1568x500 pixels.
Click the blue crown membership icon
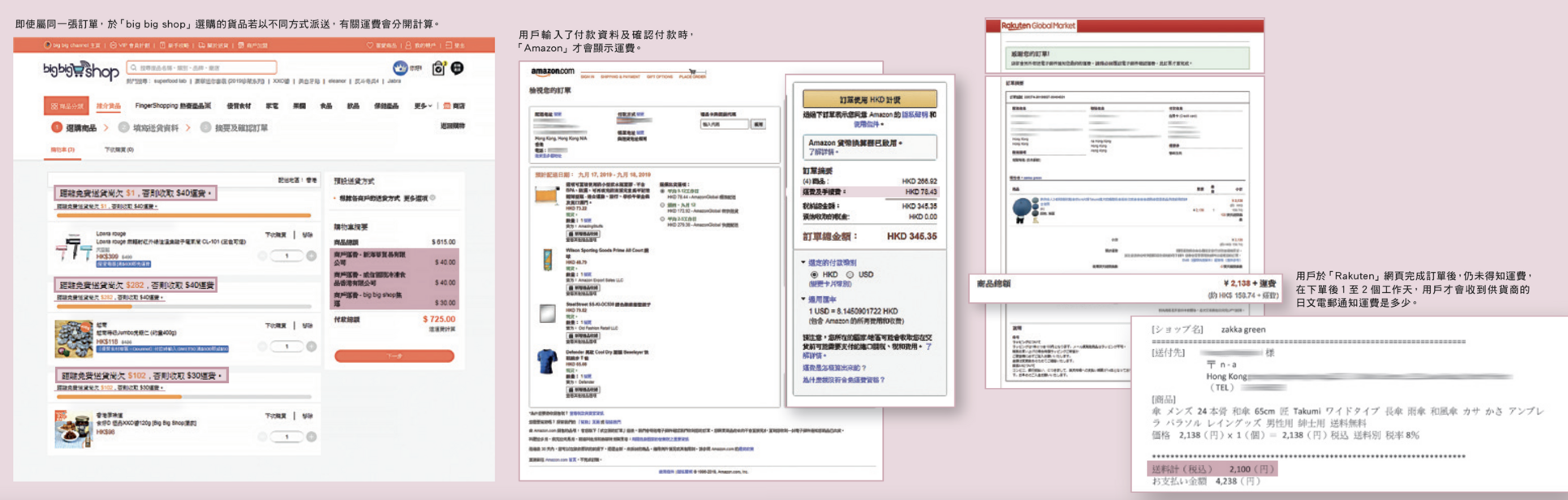(400, 68)
